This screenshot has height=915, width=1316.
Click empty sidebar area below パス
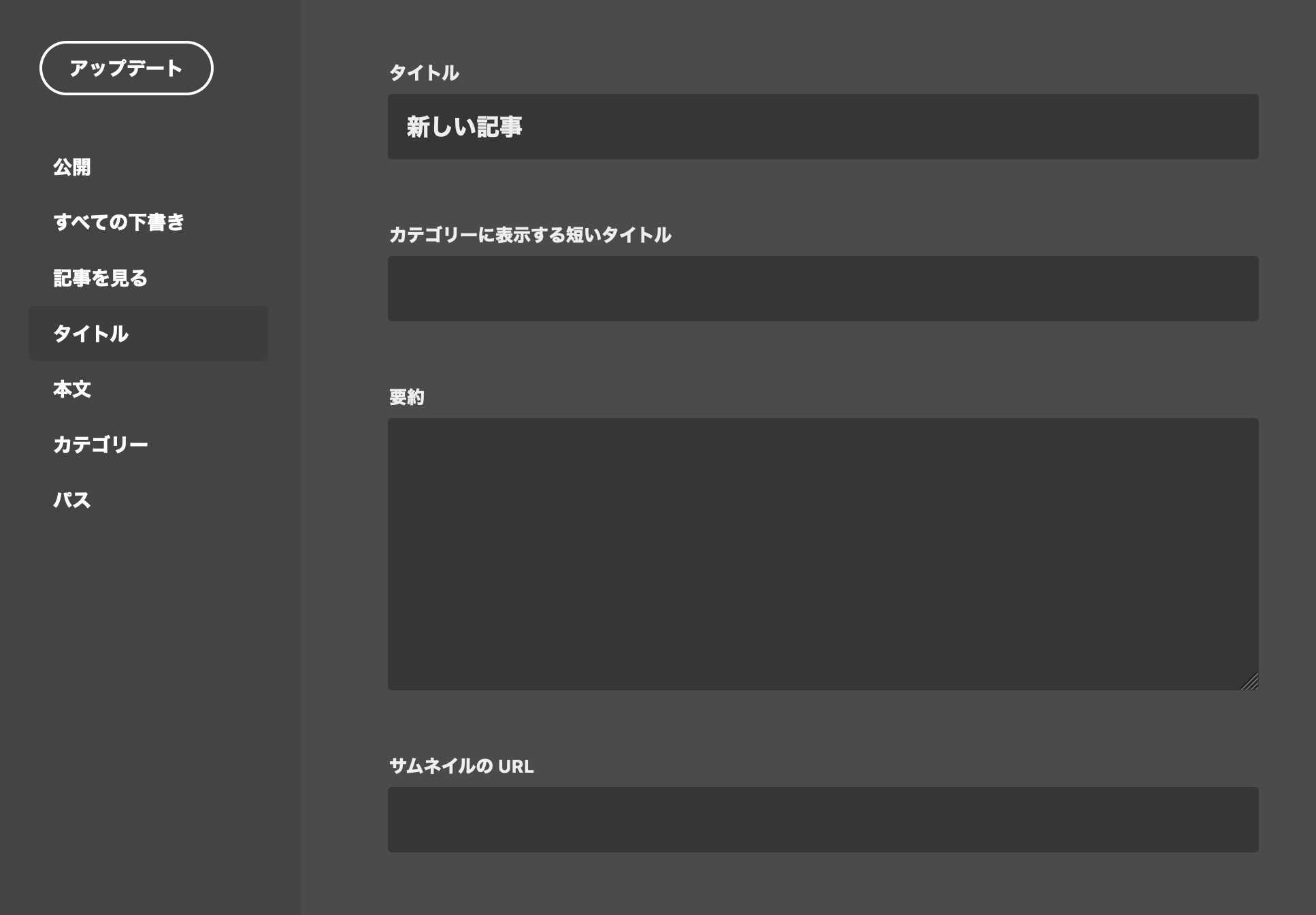(150, 681)
